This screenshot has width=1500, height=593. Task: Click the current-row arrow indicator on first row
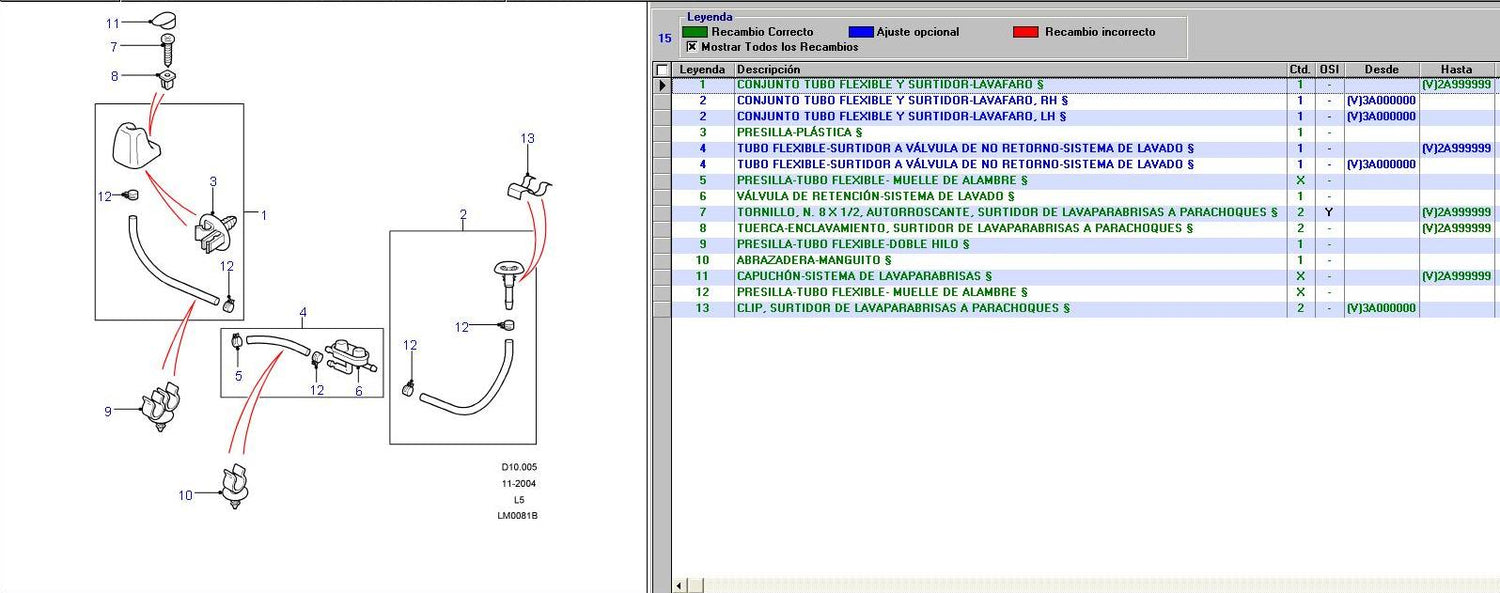coord(661,85)
